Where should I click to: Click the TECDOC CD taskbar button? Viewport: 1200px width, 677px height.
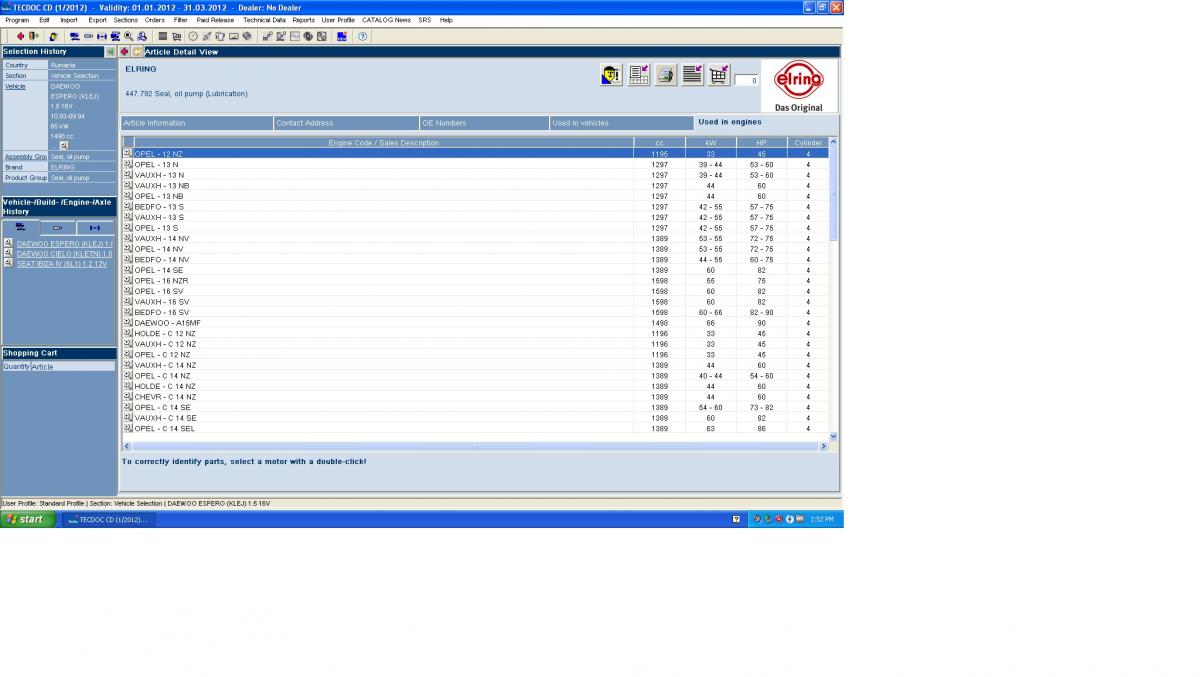pos(109,520)
